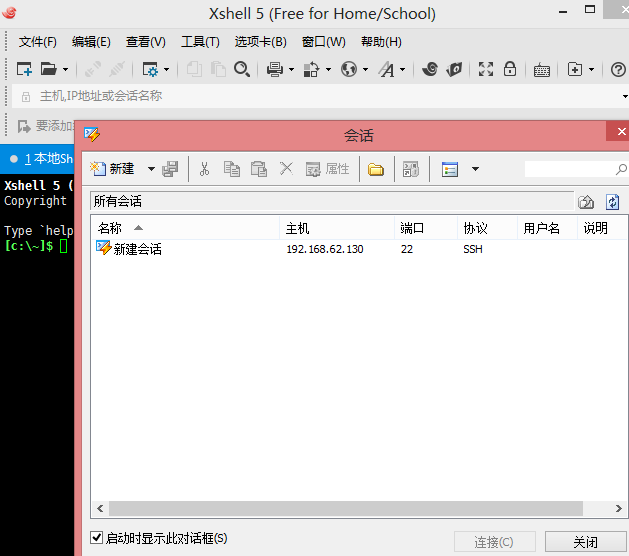
Task: Click the 新建 button in sessions dialog
Action: coord(113,169)
